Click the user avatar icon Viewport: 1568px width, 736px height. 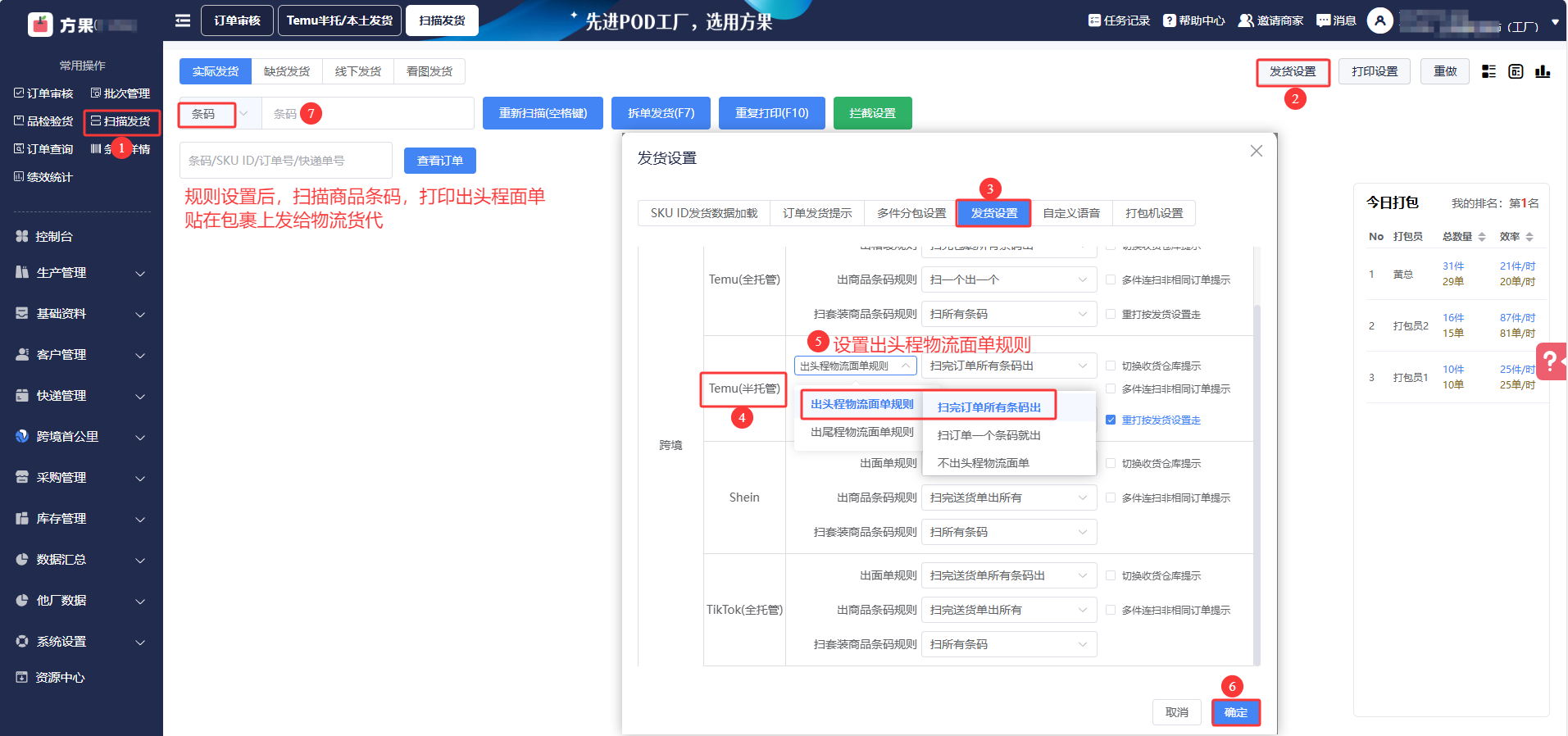pyautogui.click(x=1380, y=20)
